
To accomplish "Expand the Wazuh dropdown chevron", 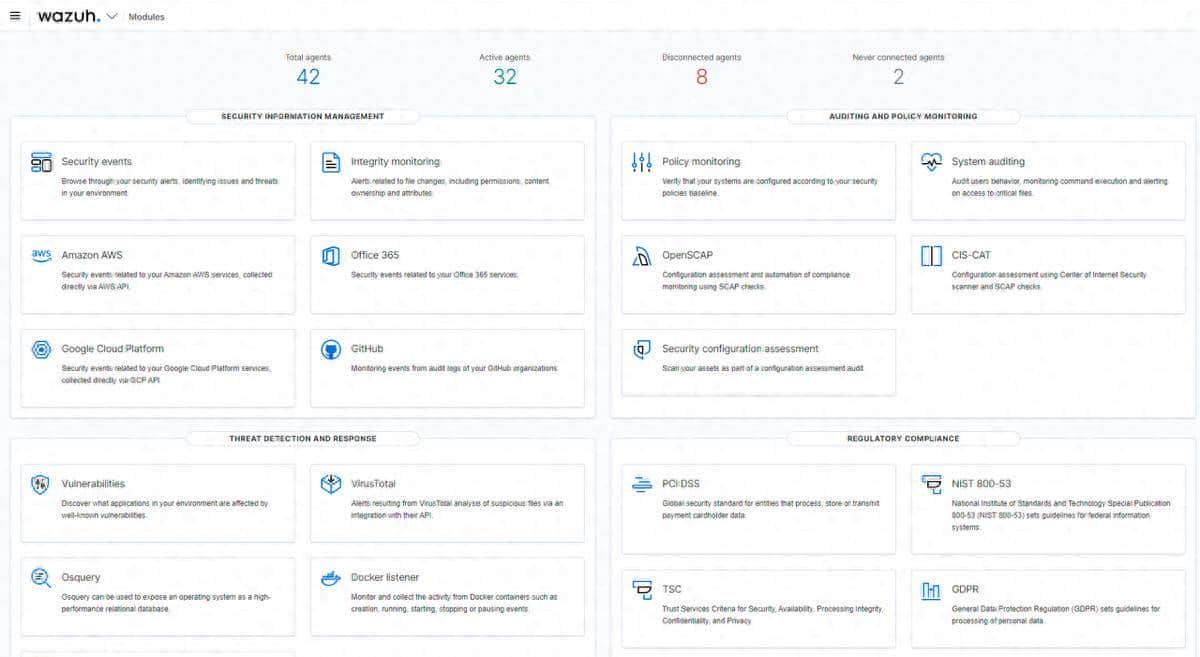I will click(111, 16).
